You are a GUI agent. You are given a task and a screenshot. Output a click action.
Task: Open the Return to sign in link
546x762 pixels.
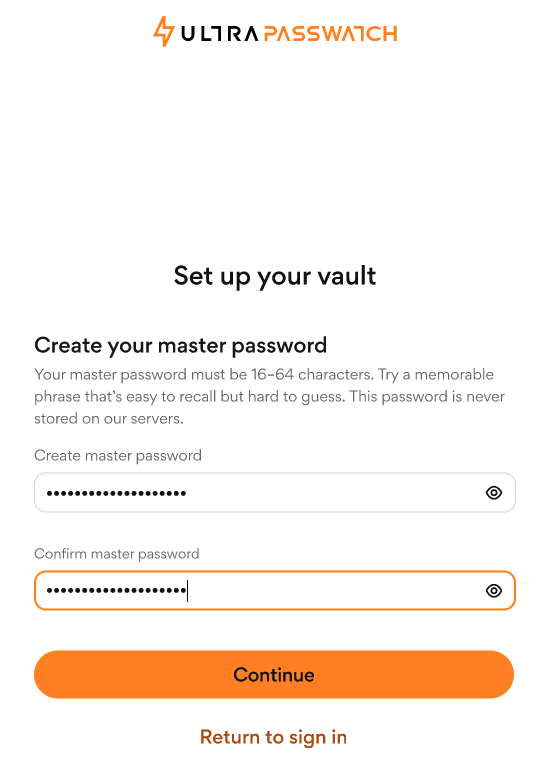point(273,737)
